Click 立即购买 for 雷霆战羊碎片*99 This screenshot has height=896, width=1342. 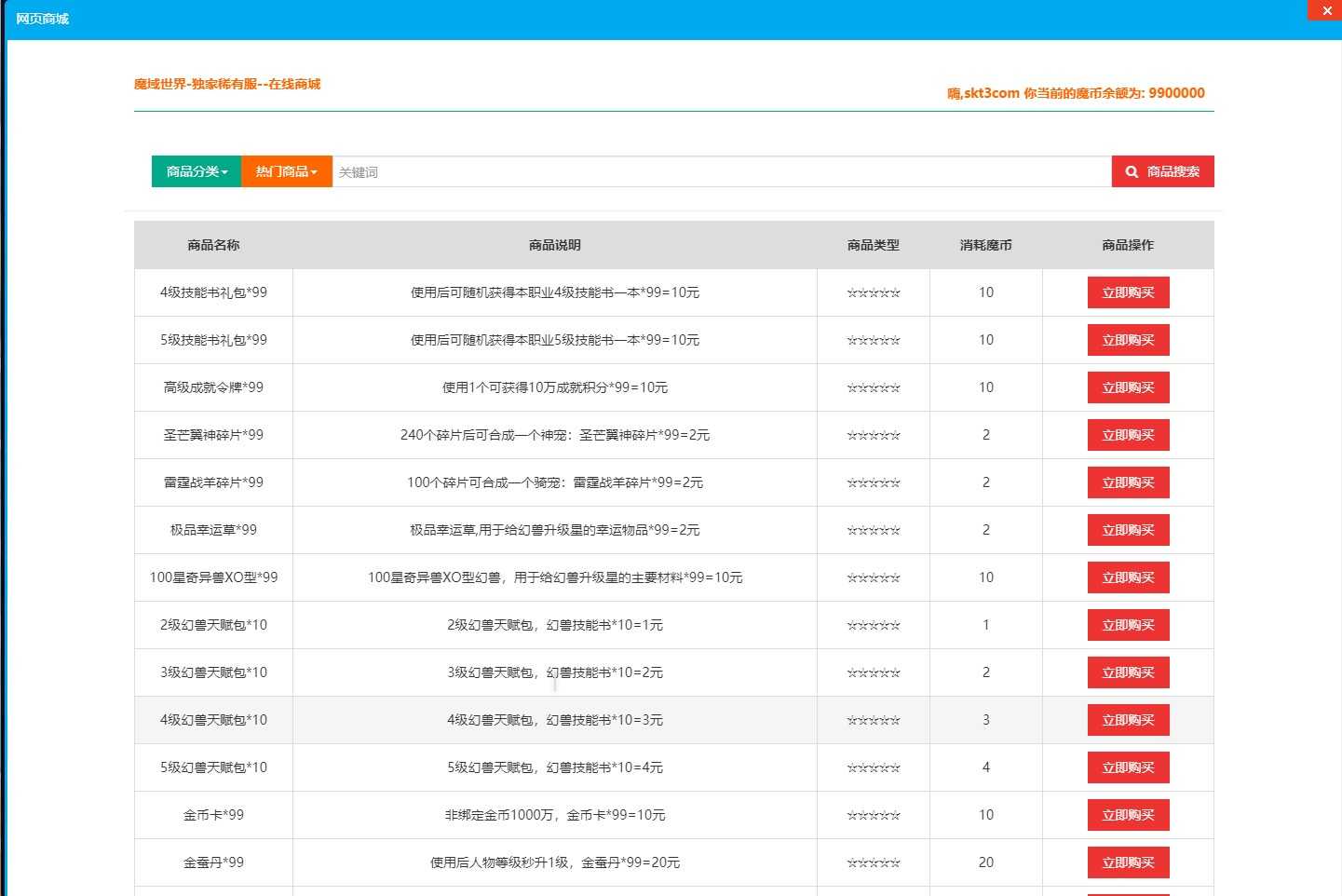click(1128, 482)
